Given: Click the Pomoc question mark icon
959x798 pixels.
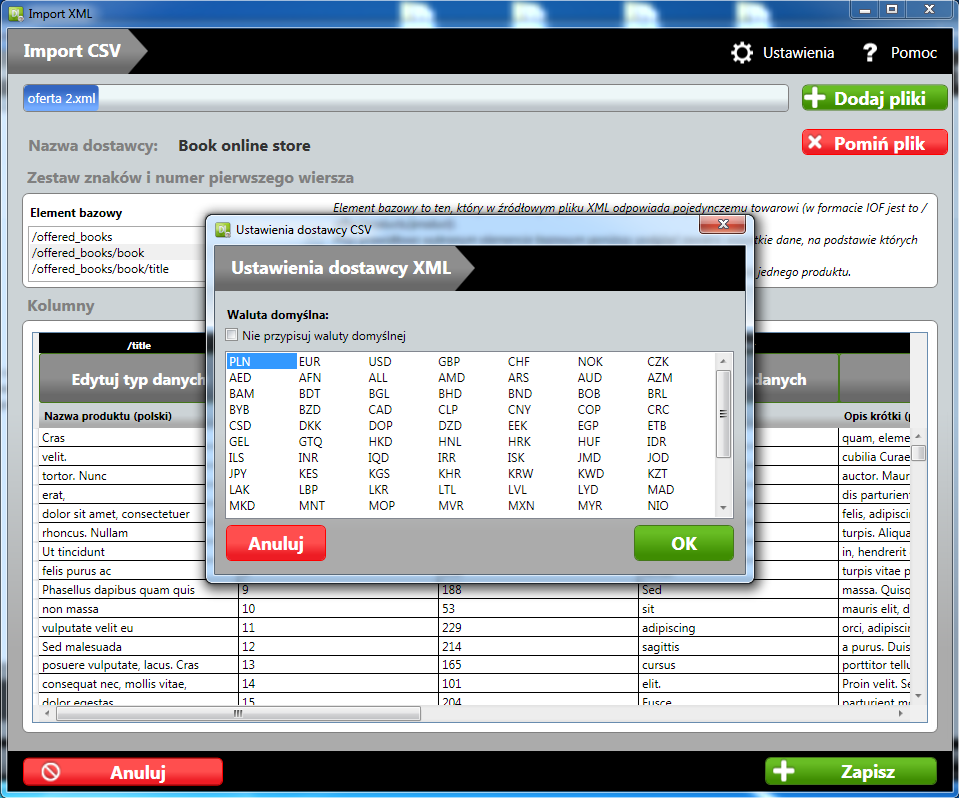Looking at the screenshot, I should coord(869,53).
